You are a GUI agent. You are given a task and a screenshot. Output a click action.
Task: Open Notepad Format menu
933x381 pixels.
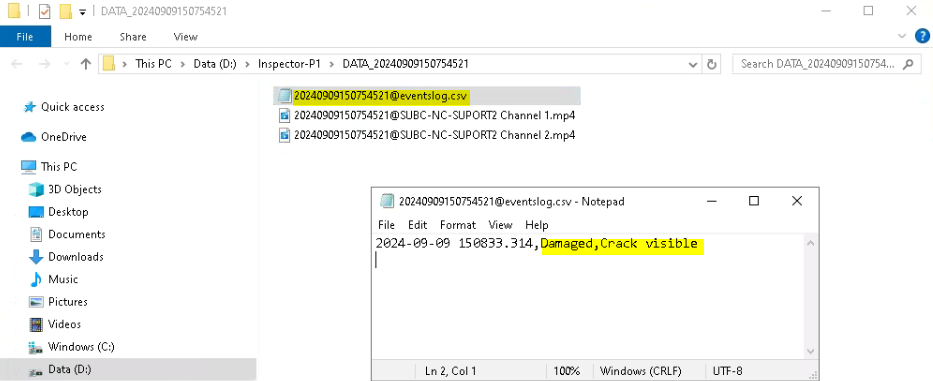pos(458,225)
